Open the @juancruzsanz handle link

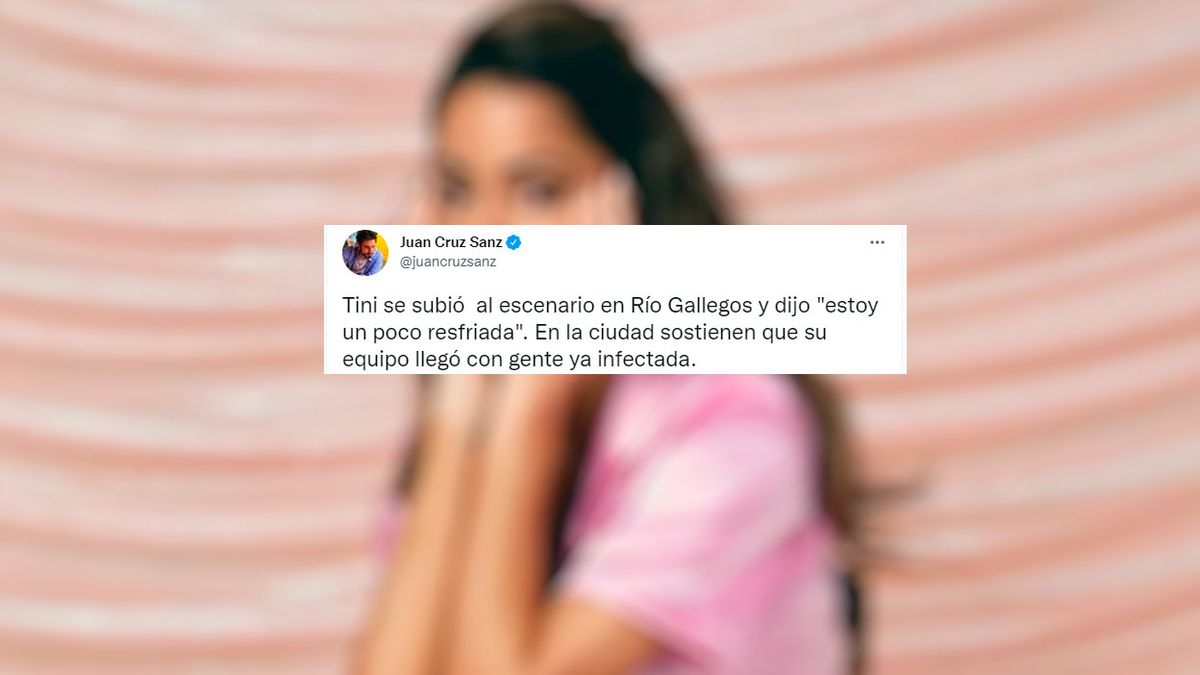point(447,262)
